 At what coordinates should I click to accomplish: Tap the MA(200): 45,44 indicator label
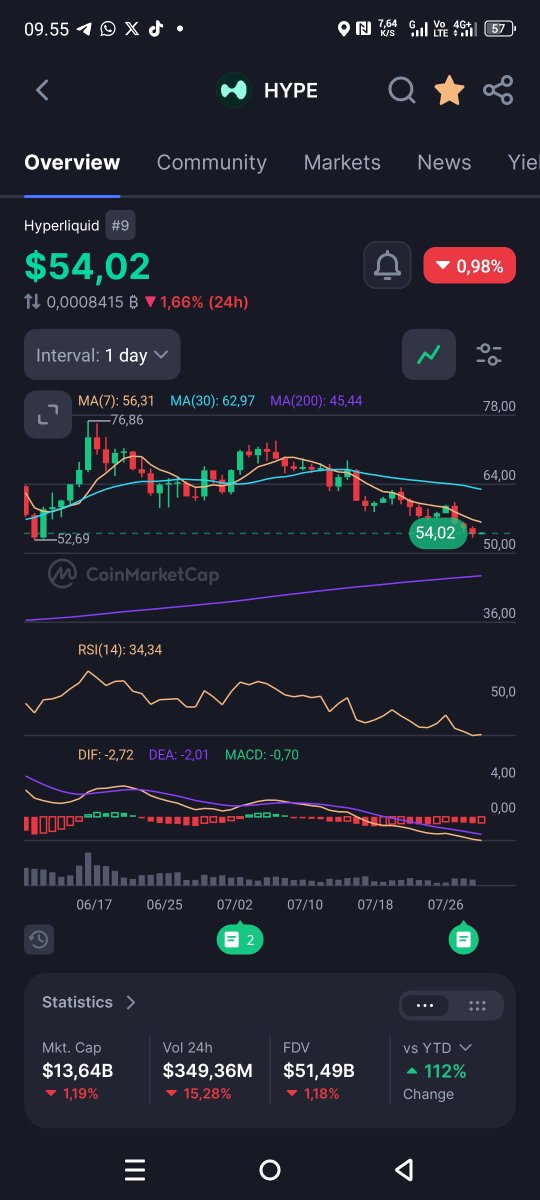pyautogui.click(x=316, y=400)
